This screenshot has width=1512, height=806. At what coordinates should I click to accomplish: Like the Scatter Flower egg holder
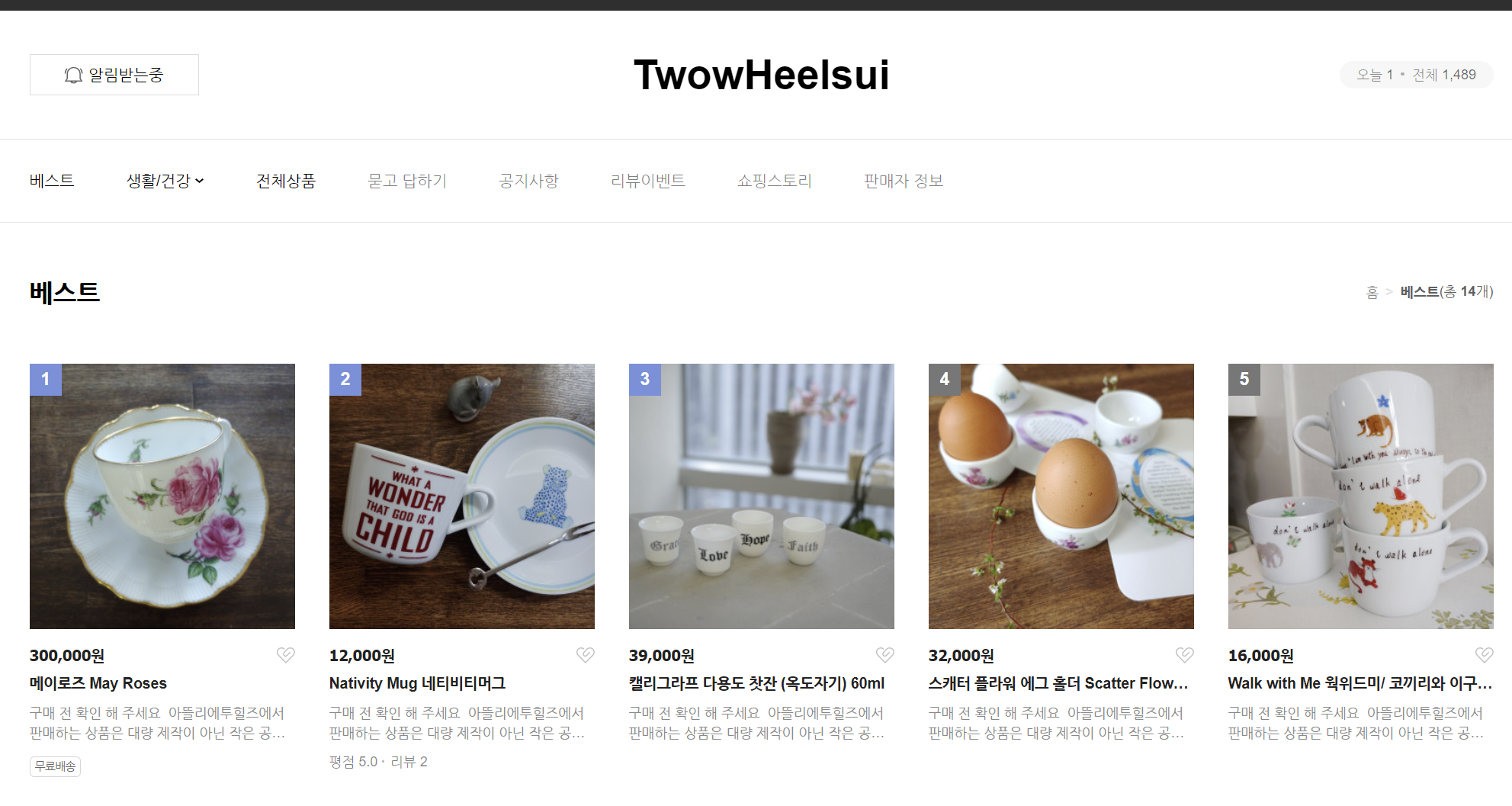pyautogui.click(x=1184, y=655)
